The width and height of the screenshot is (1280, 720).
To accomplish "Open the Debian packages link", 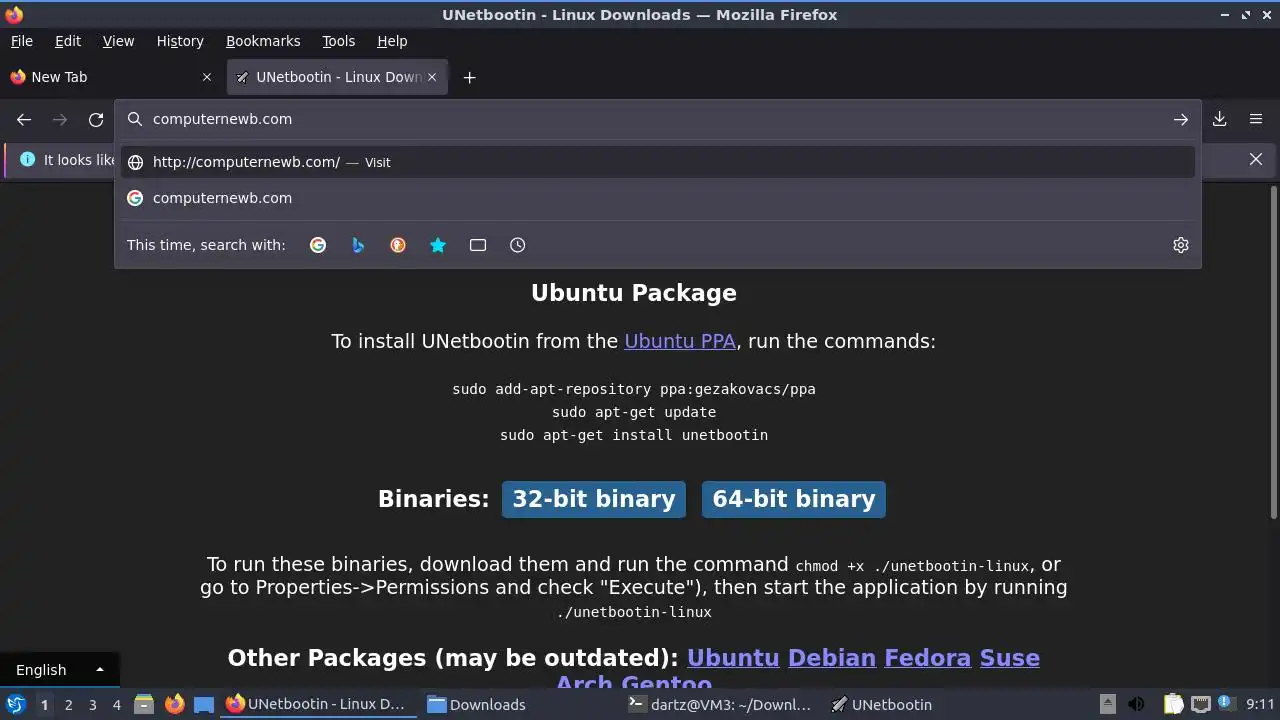I will coord(832,658).
